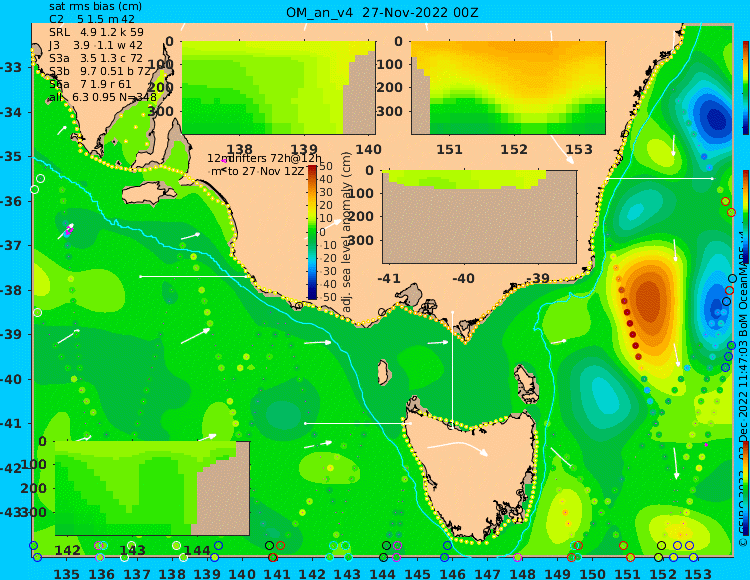This screenshot has height=580, width=750.
Task: Click longitude label 146
Action: coord(452,573)
